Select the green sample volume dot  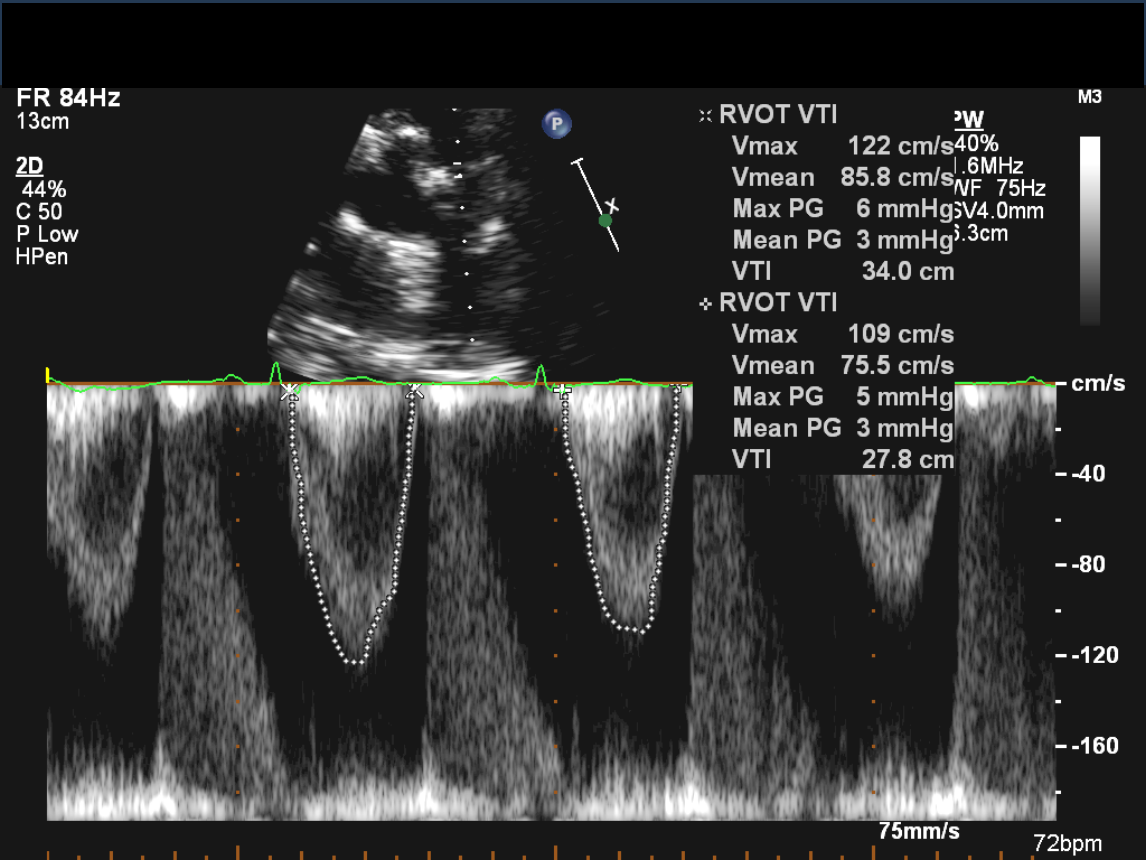[605, 220]
